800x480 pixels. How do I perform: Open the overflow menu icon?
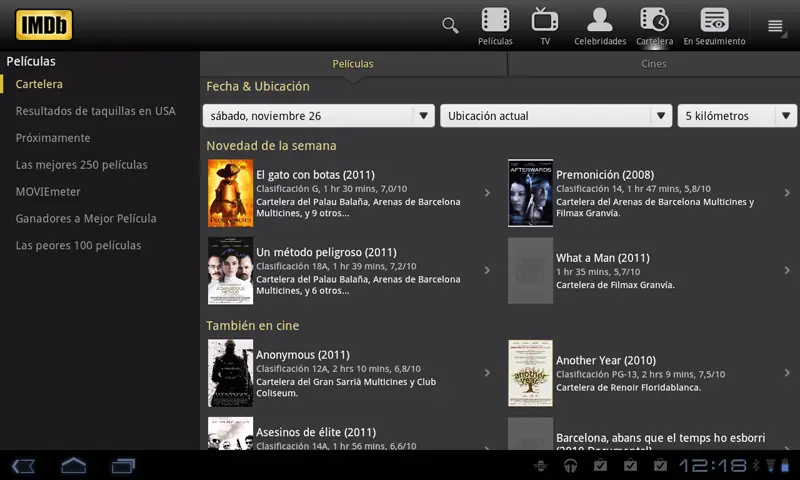775,26
